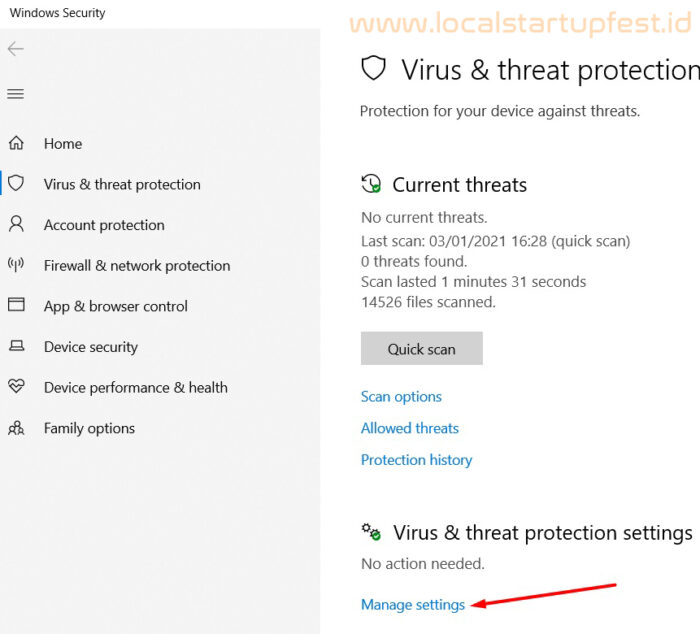Select Device performance & health
The width and height of the screenshot is (700, 634).
pyautogui.click(x=136, y=388)
